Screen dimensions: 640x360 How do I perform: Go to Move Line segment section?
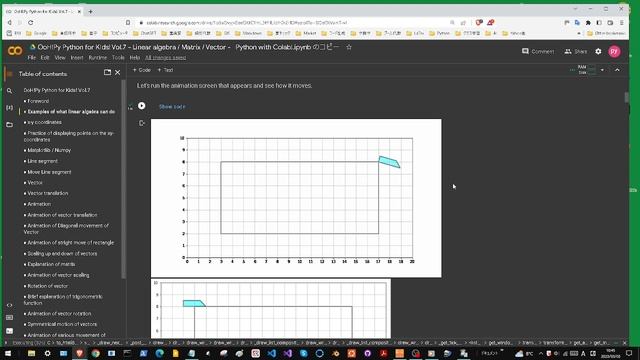click(x=49, y=172)
